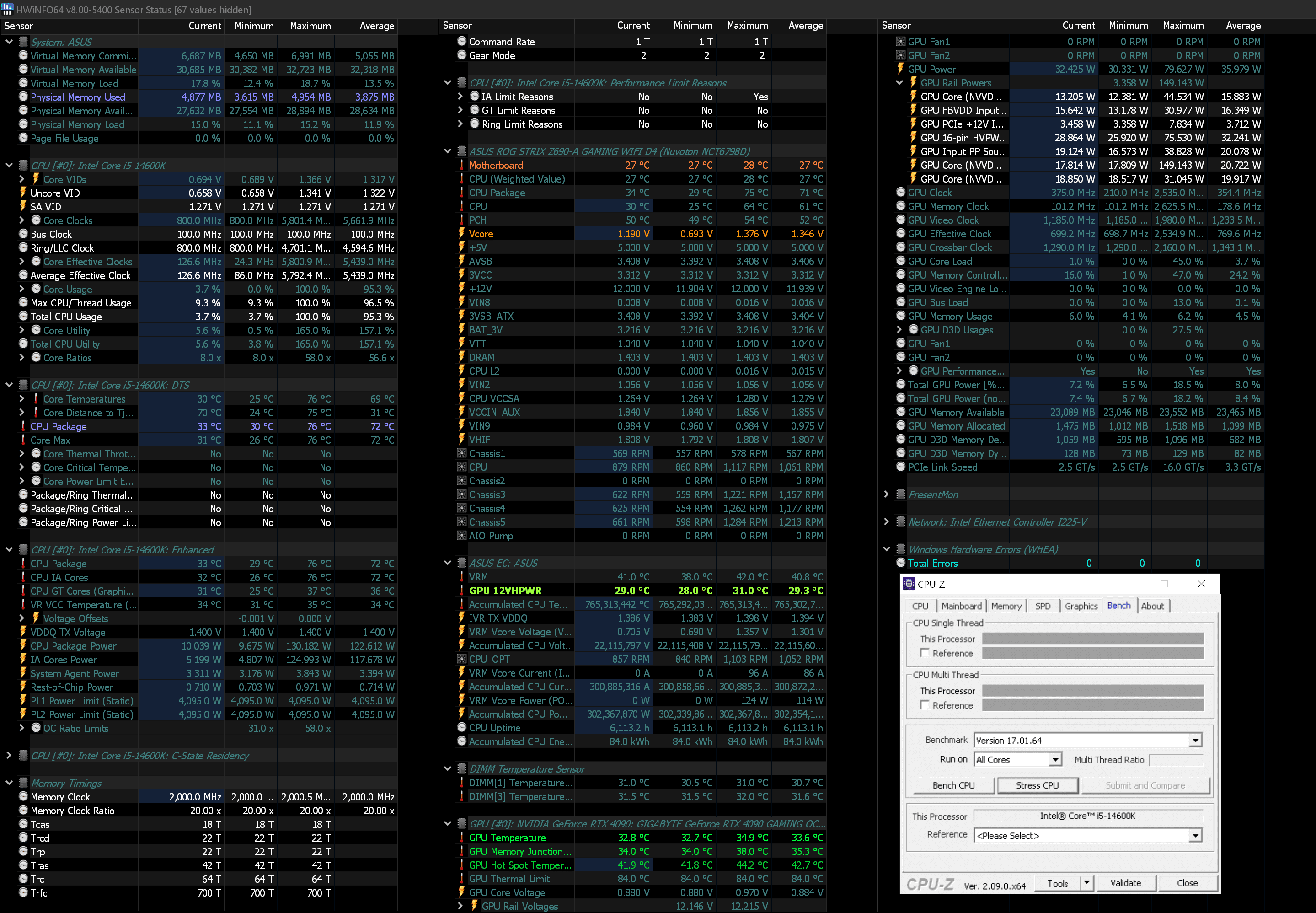Click the VRM temperature thermometer icon
The width and height of the screenshot is (1316, 913).
[x=461, y=577]
